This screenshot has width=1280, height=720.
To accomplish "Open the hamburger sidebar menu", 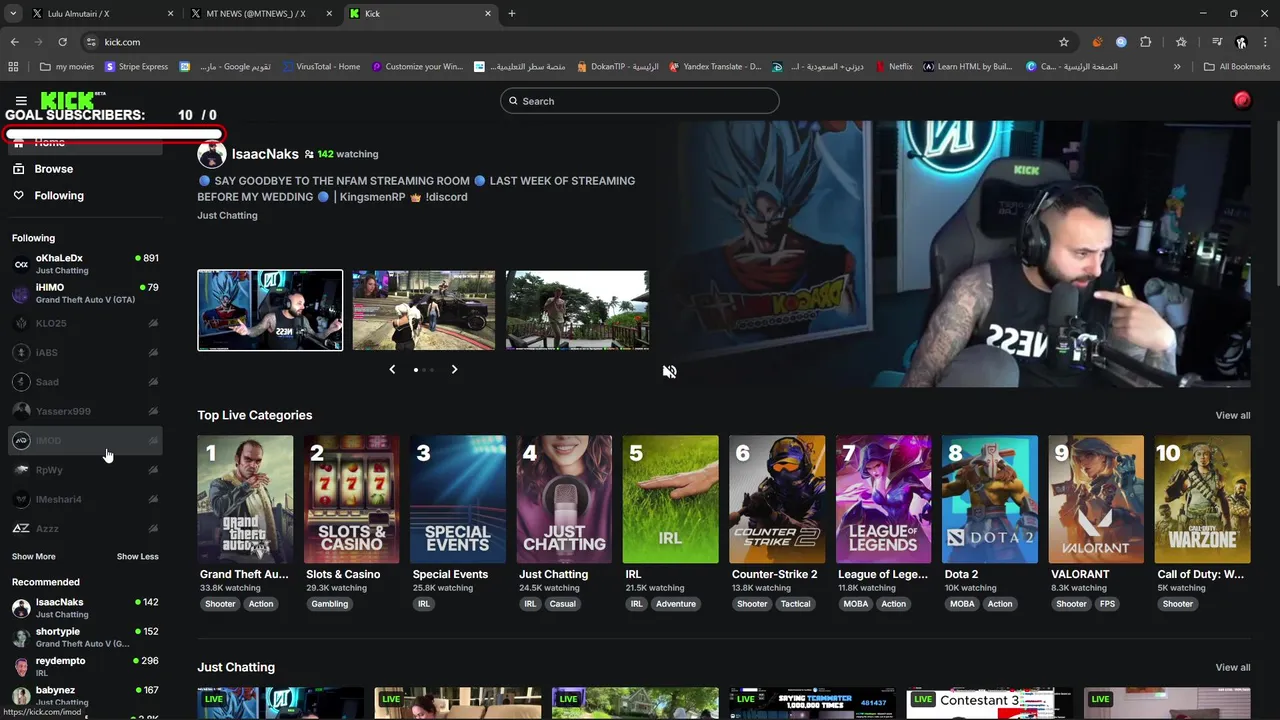I will (x=21, y=101).
